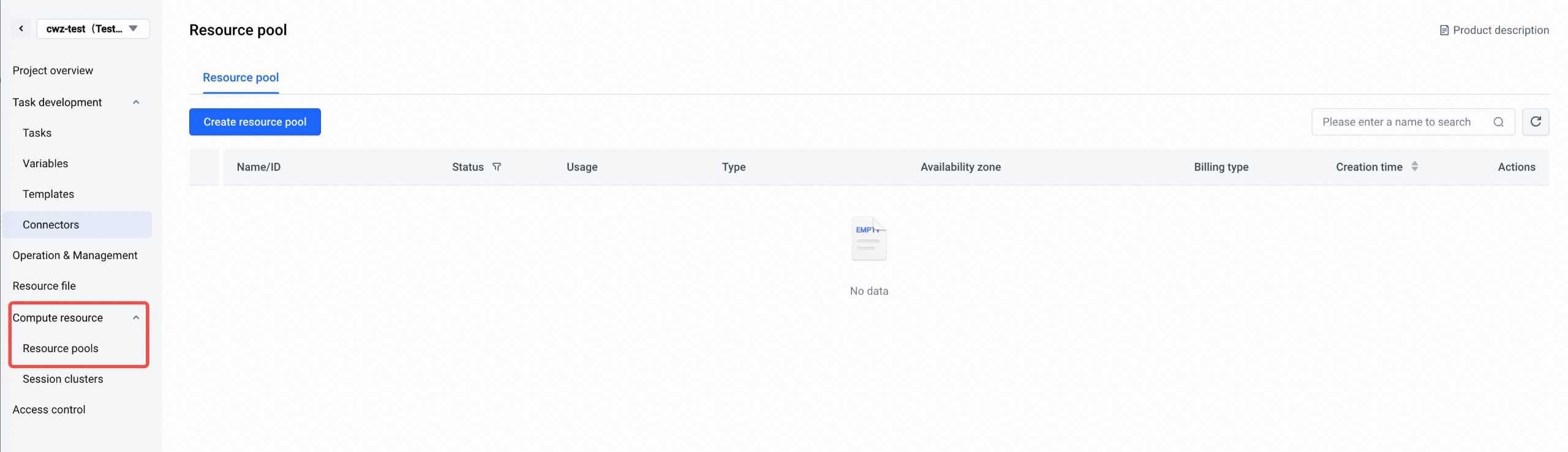Open the cwz-test project dropdown
Image resolution: width=1568 pixels, height=452 pixels.
coord(93,29)
